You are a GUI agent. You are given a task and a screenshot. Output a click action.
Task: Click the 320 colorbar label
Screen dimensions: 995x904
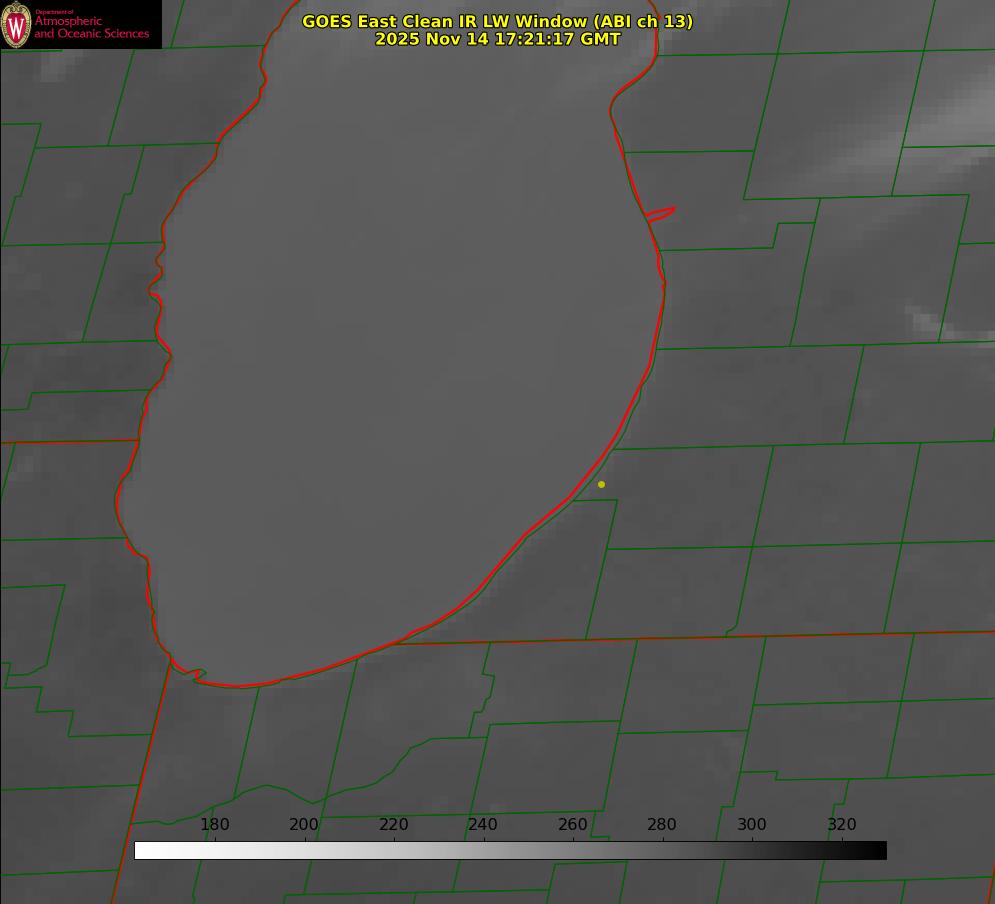(842, 825)
